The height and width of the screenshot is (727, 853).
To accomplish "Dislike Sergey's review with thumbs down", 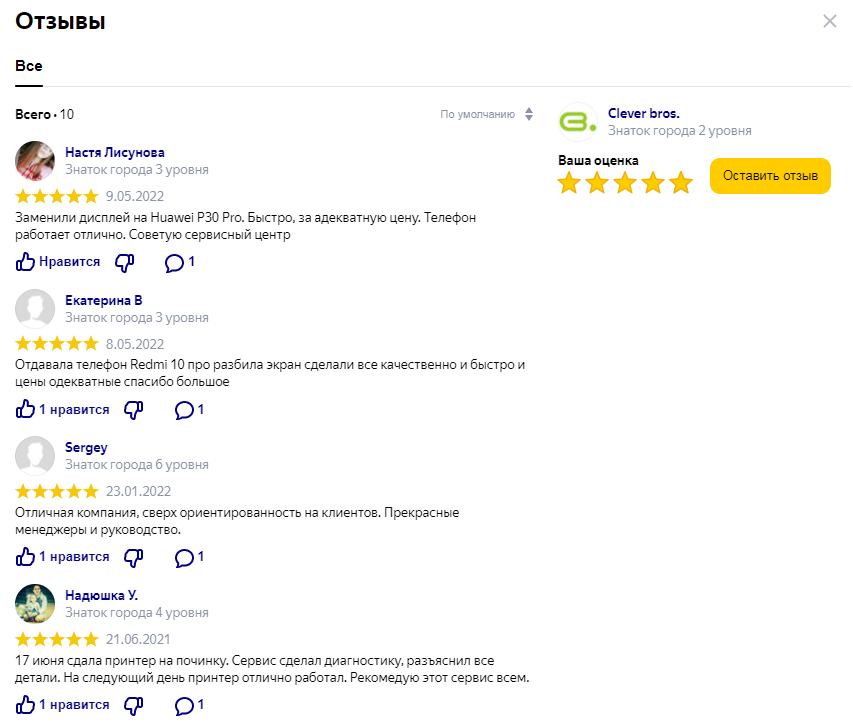I will [x=134, y=557].
